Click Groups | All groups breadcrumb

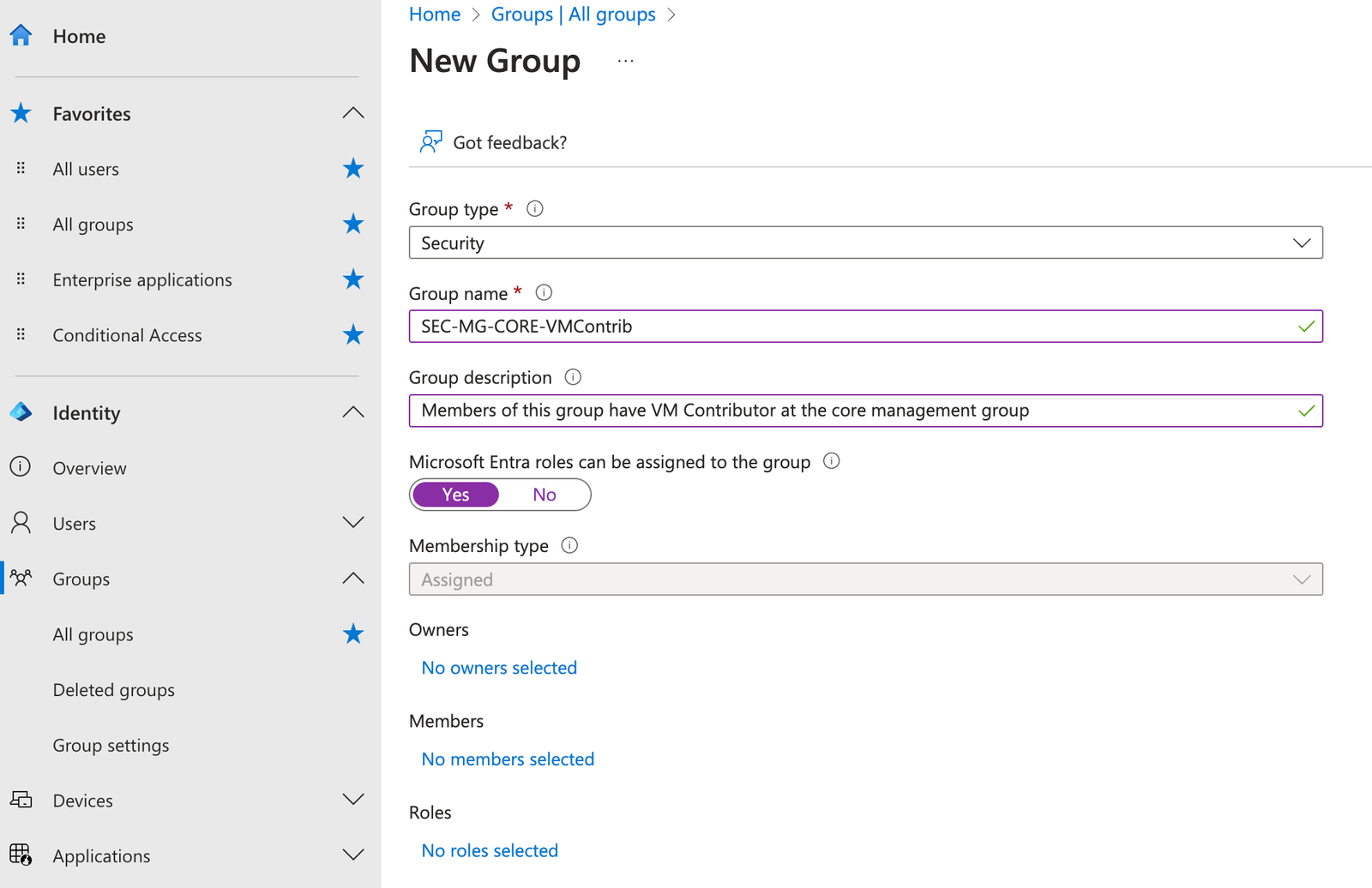pyautogui.click(x=573, y=14)
